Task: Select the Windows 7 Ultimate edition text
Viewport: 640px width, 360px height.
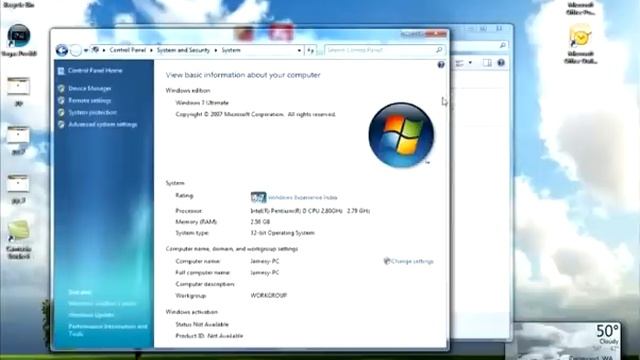Action: coord(202,102)
